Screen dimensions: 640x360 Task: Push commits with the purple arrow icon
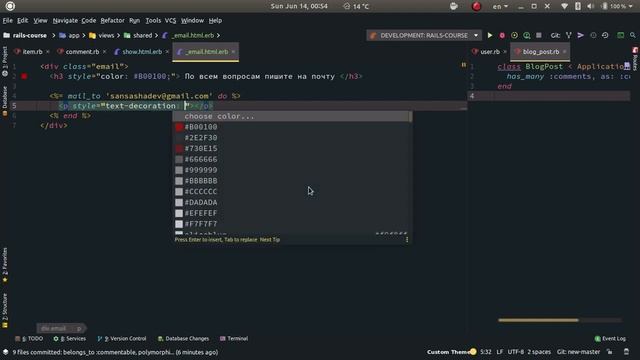580,36
